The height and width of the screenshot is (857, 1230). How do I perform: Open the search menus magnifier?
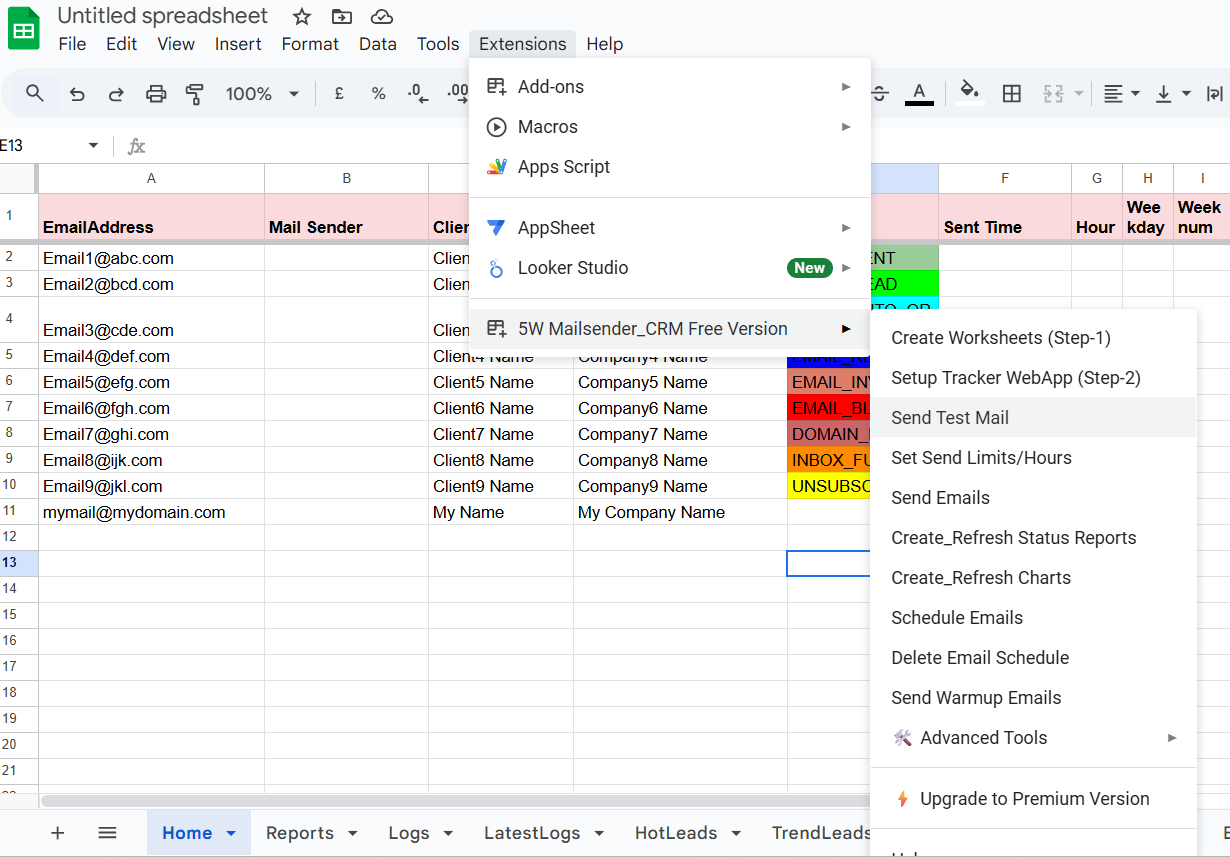[35, 93]
